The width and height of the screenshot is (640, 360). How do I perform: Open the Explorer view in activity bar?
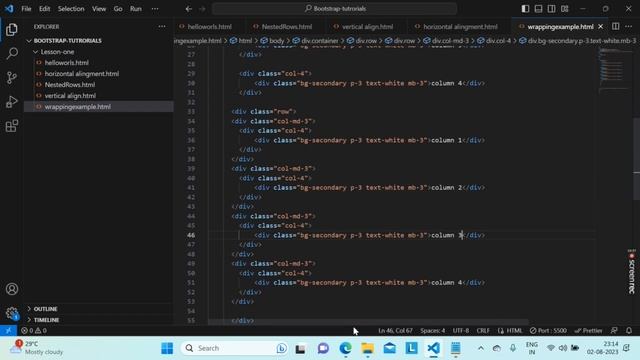coord(12,29)
